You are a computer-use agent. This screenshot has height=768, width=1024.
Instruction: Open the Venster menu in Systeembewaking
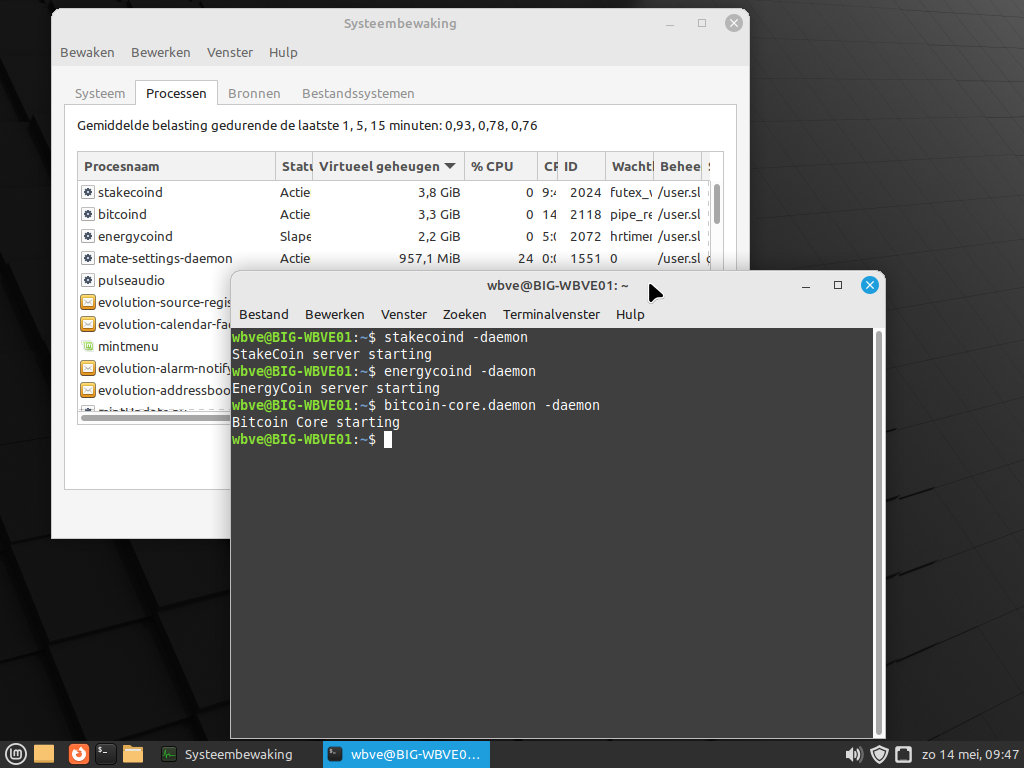[230, 52]
